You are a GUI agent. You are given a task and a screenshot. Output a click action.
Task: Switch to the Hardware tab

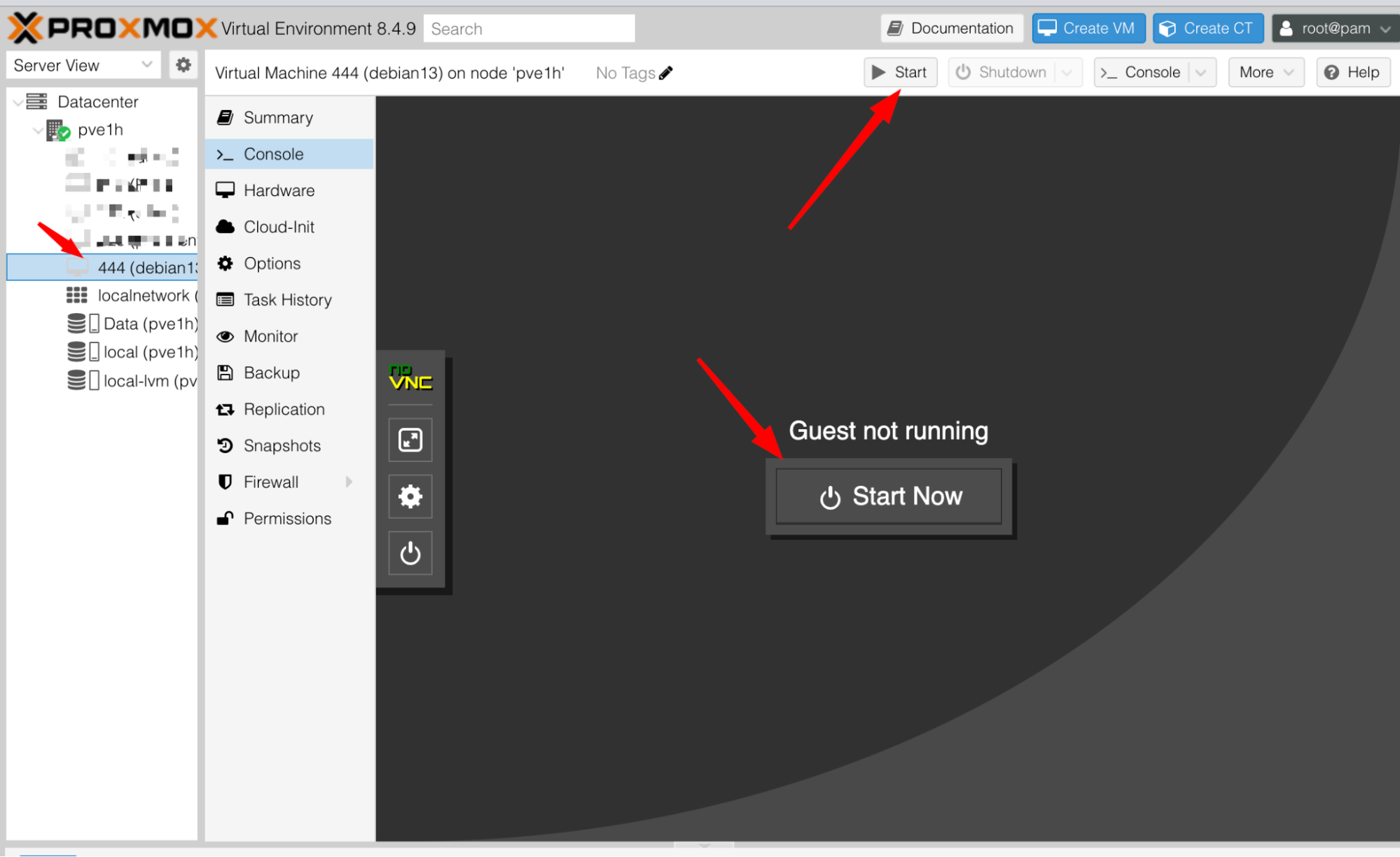pos(279,190)
